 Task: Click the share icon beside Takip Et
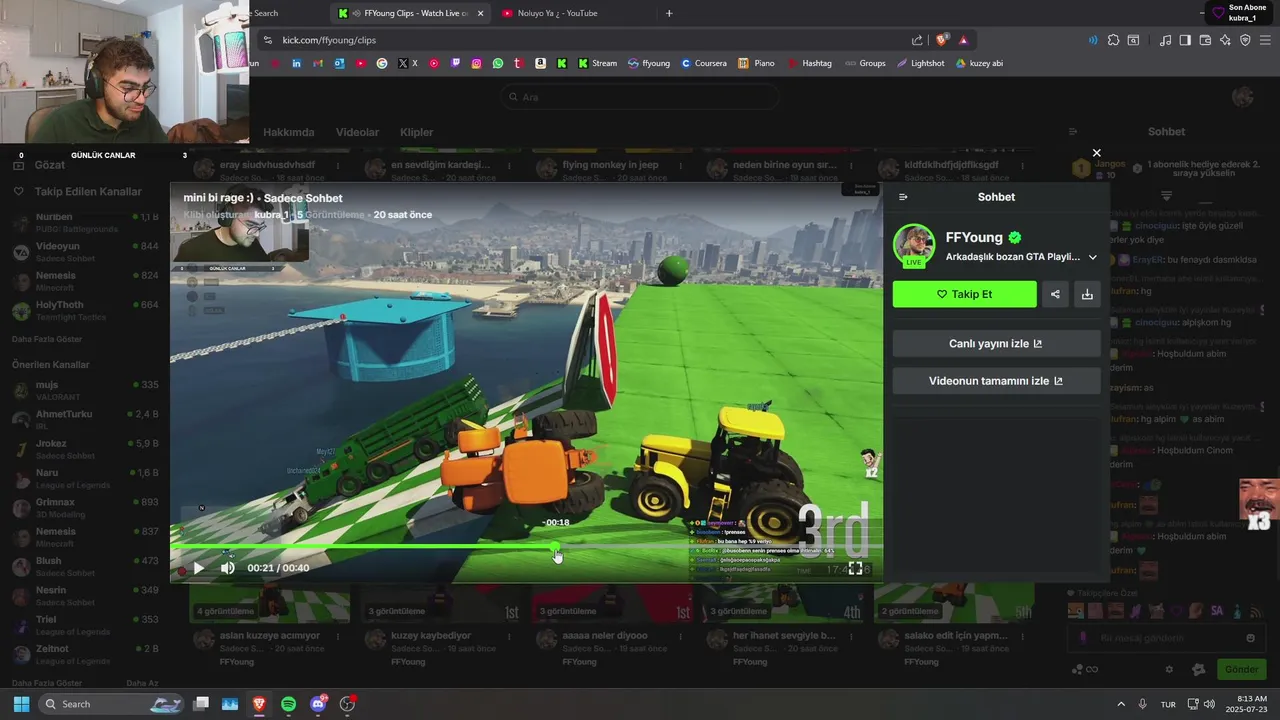pyautogui.click(x=1055, y=294)
